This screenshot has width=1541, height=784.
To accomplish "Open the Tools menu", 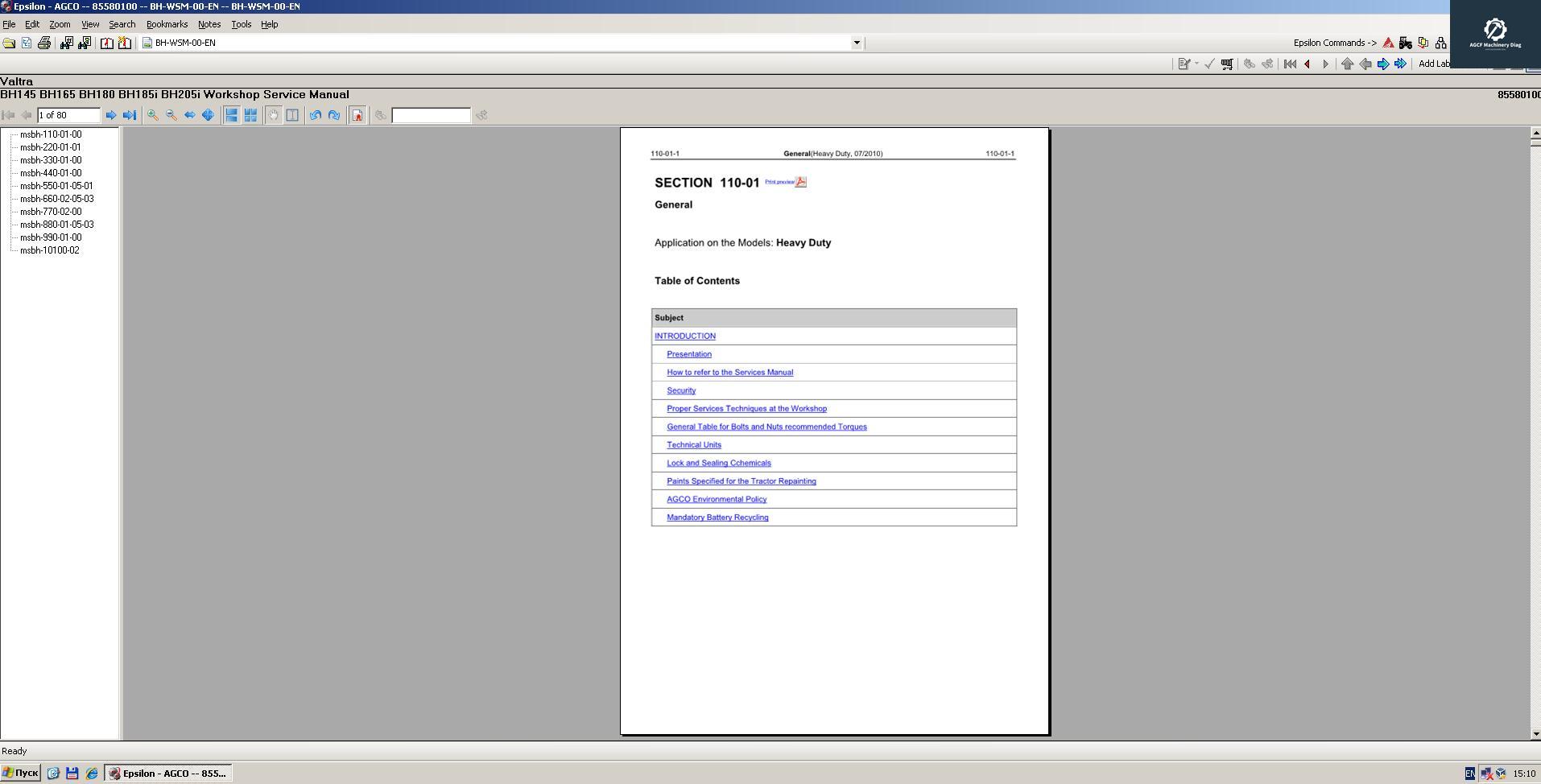I will tap(241, 24).
